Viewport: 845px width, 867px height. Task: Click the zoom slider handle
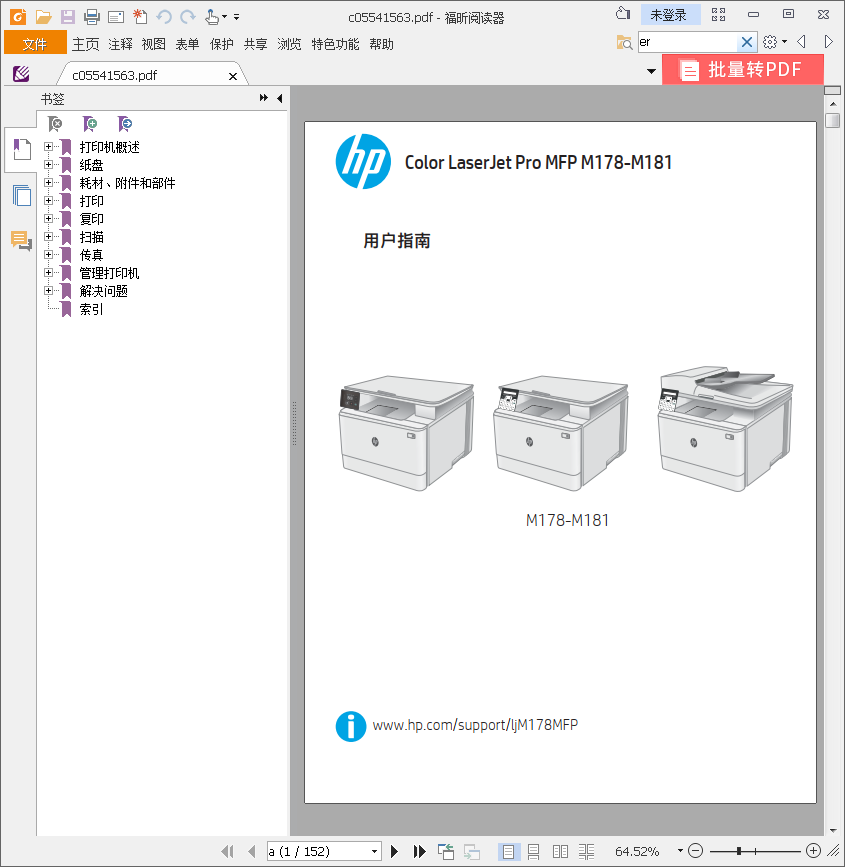pyautogui.click(x=739, y=851)
